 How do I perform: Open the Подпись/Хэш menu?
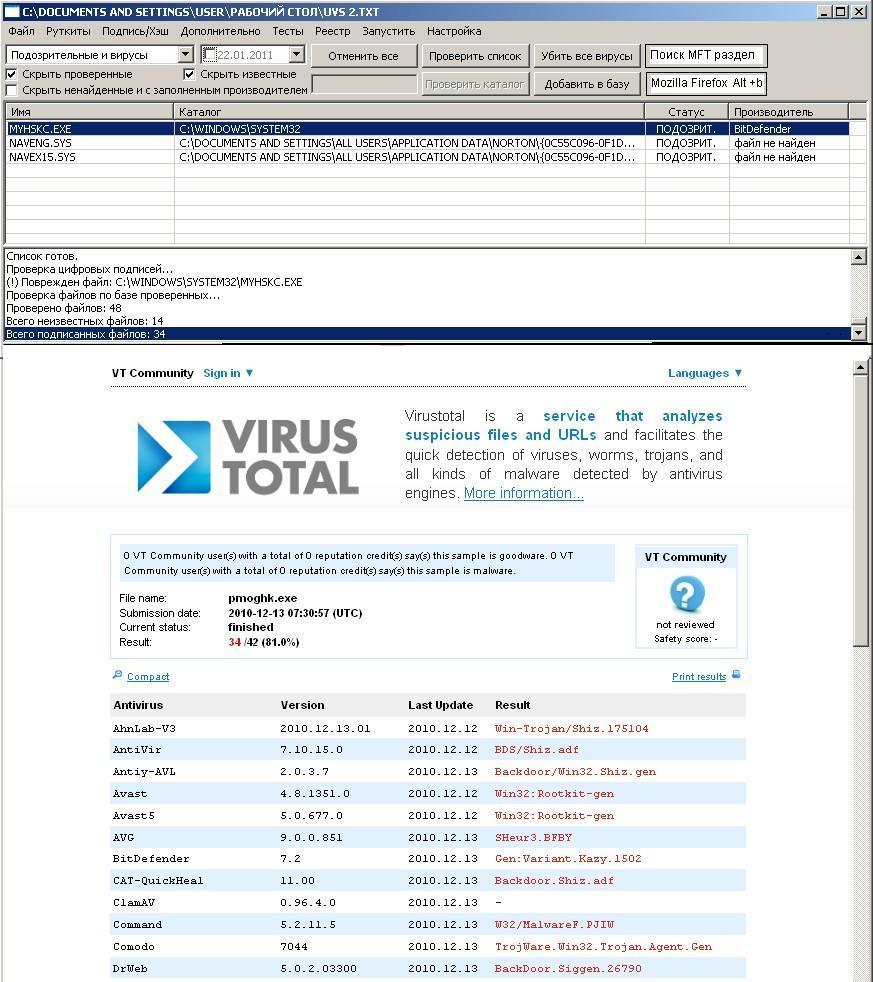pos(135,31)
